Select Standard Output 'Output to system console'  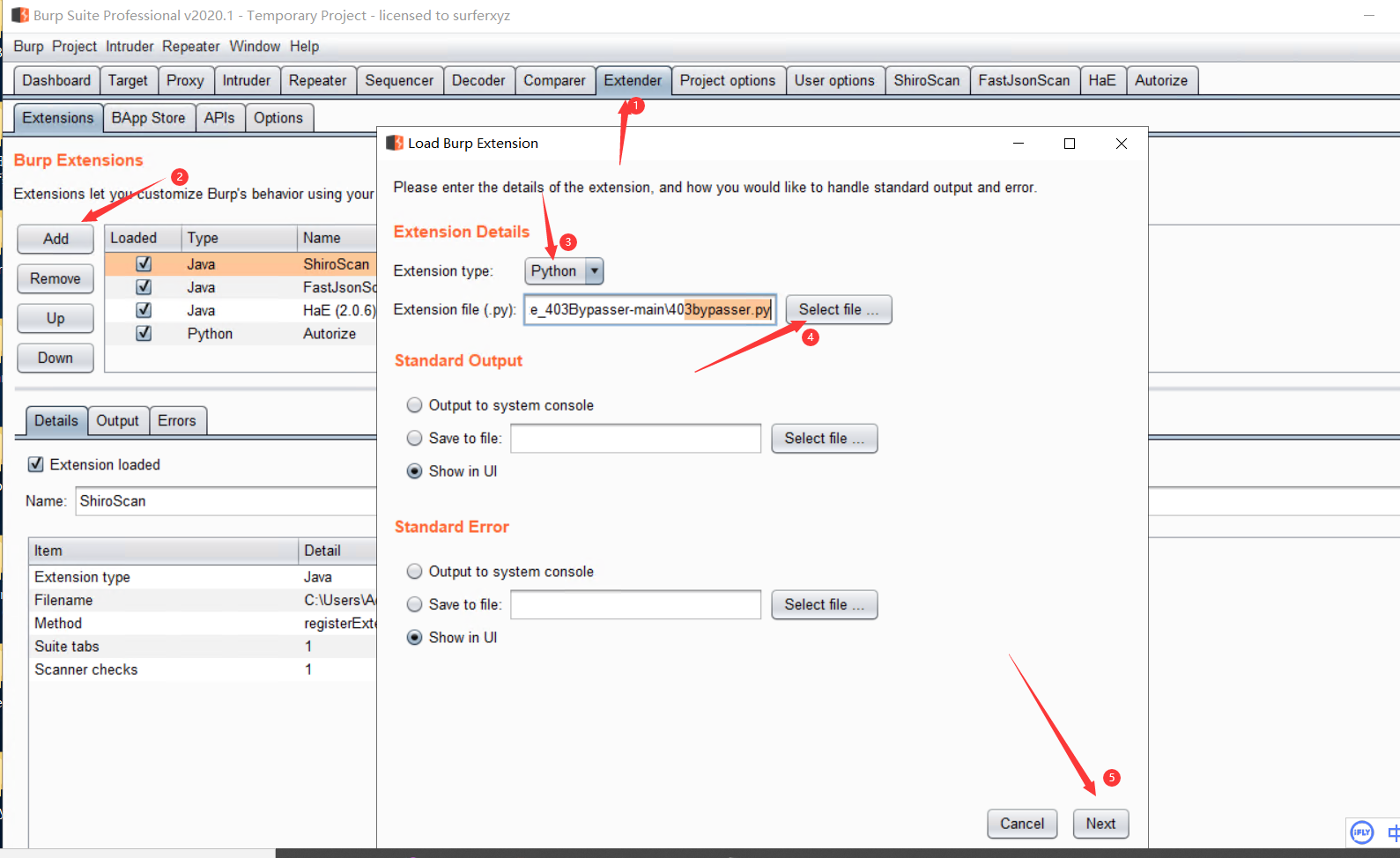pyautogui.click(x=414, y=405)
